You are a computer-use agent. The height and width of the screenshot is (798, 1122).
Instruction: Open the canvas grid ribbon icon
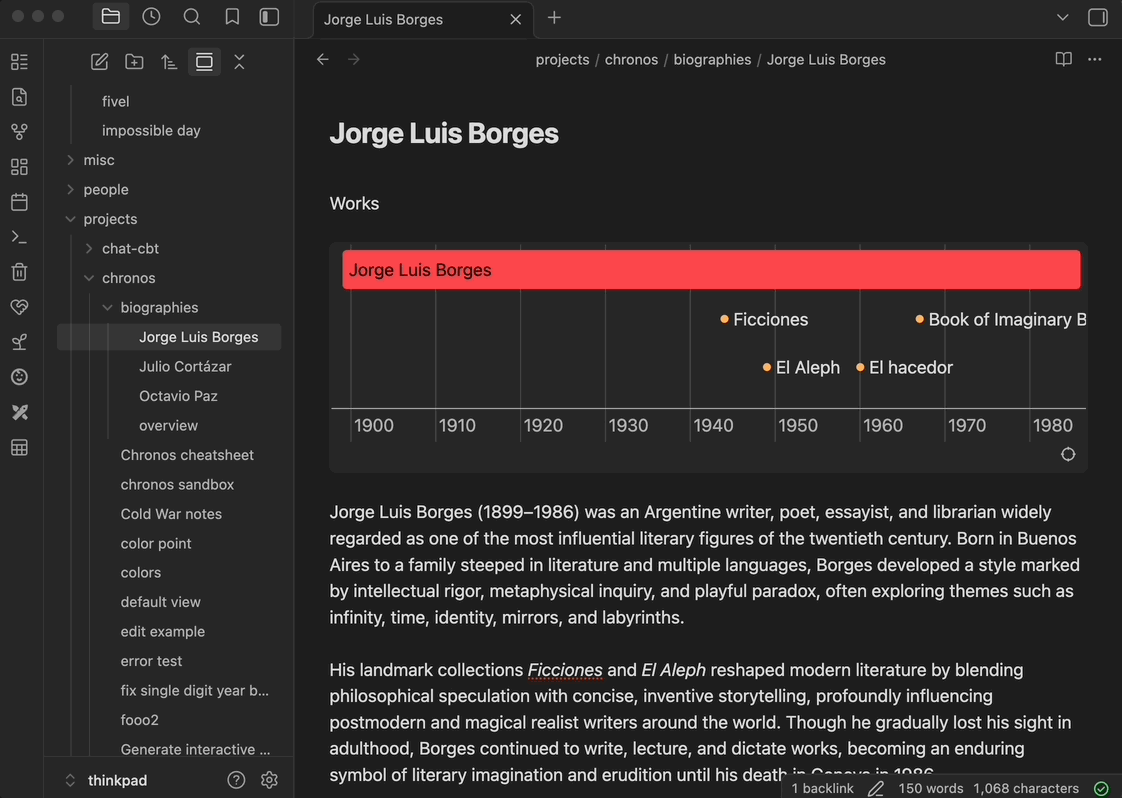(x=19, y=167)
